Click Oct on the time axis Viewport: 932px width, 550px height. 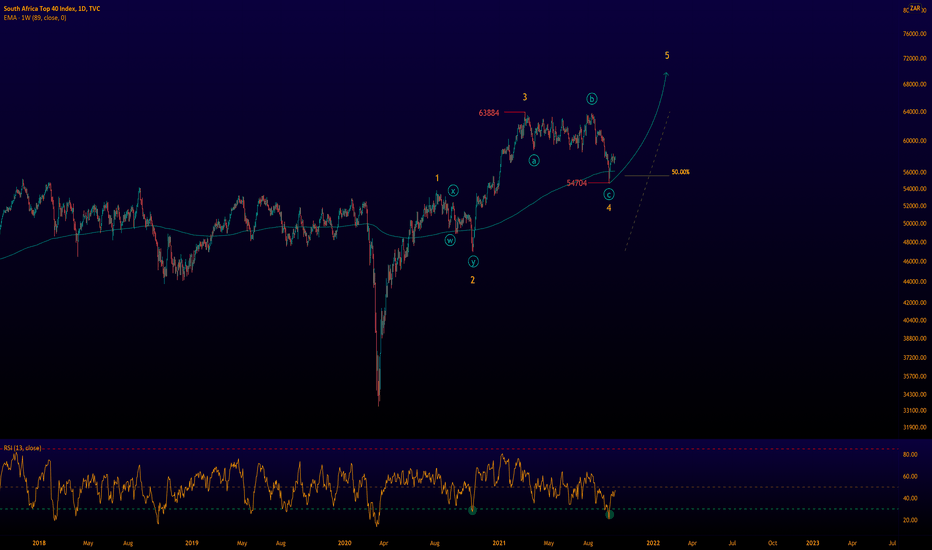(x=772, y=543)
